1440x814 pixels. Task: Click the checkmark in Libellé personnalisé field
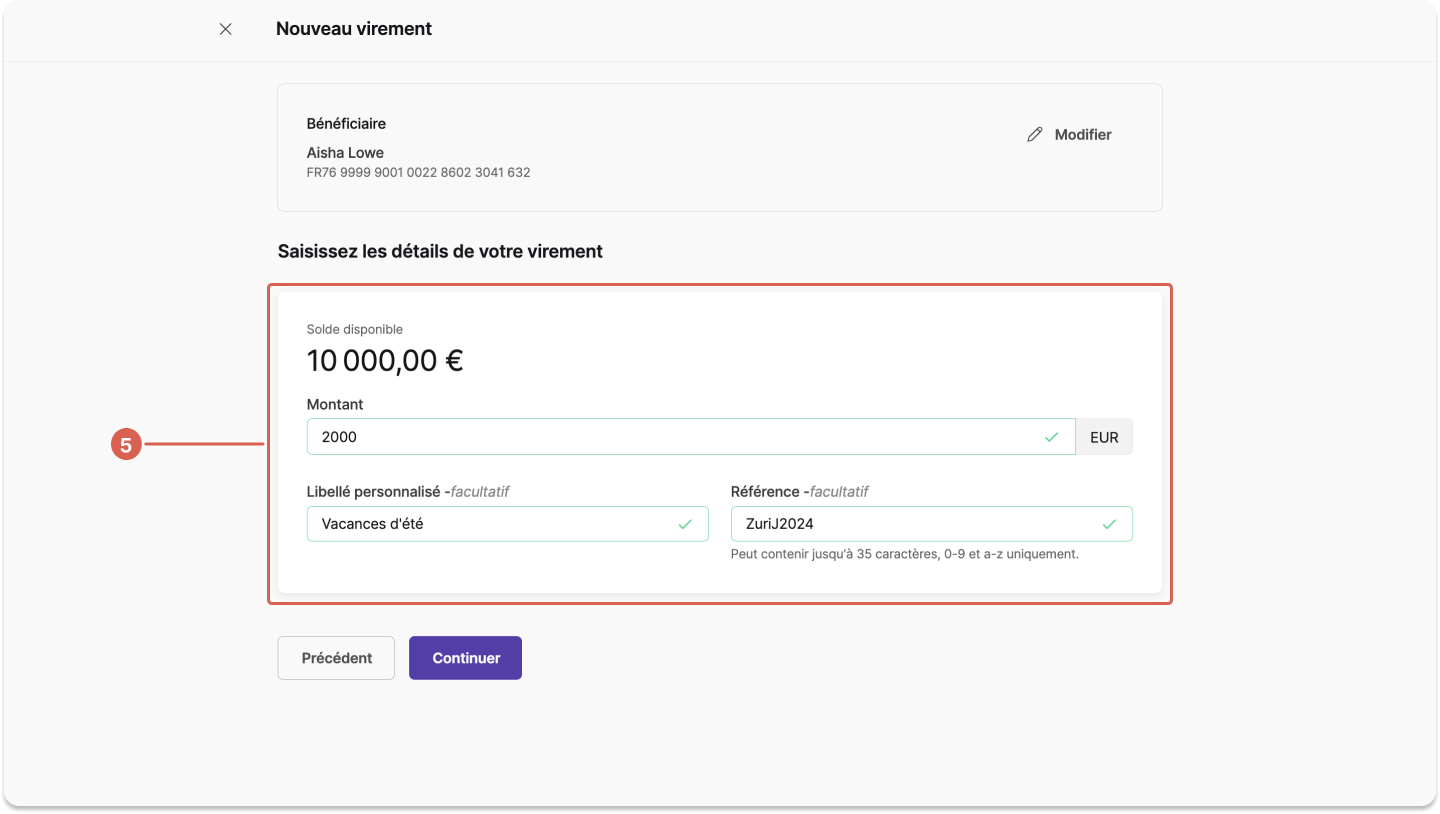point(685,524)
